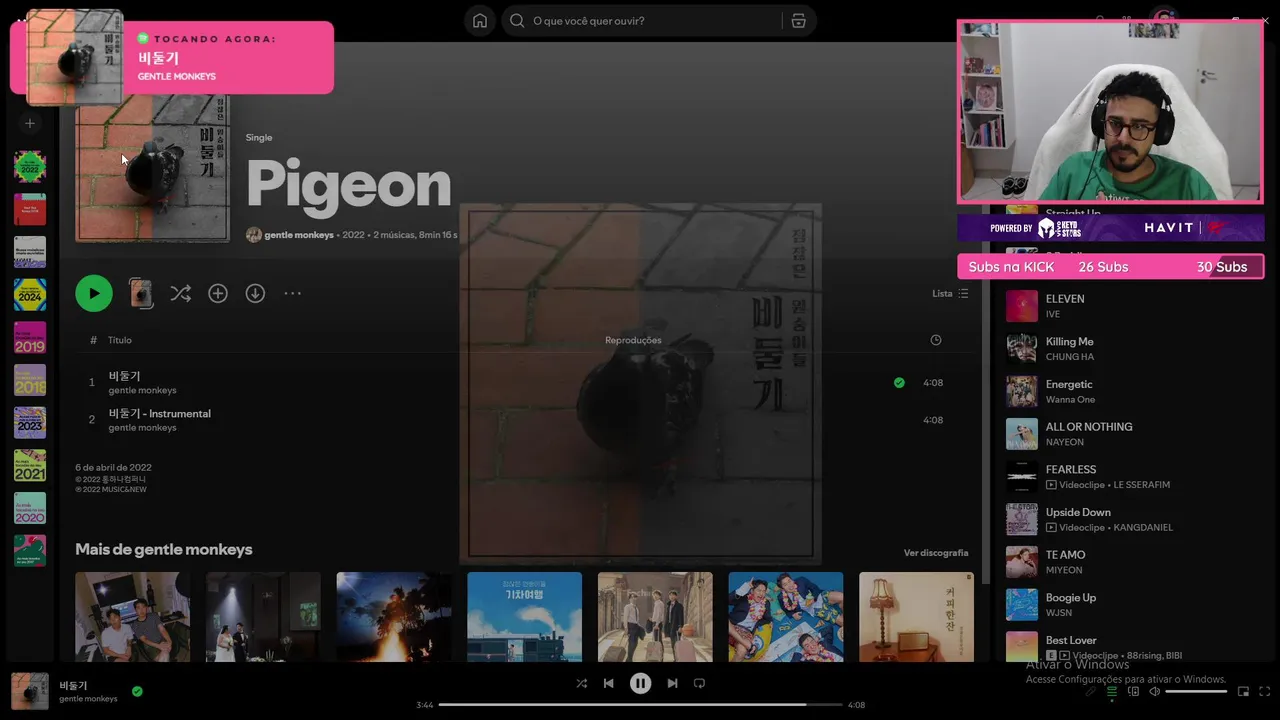Go to Spotify Home via house icon

click(480, 21)
